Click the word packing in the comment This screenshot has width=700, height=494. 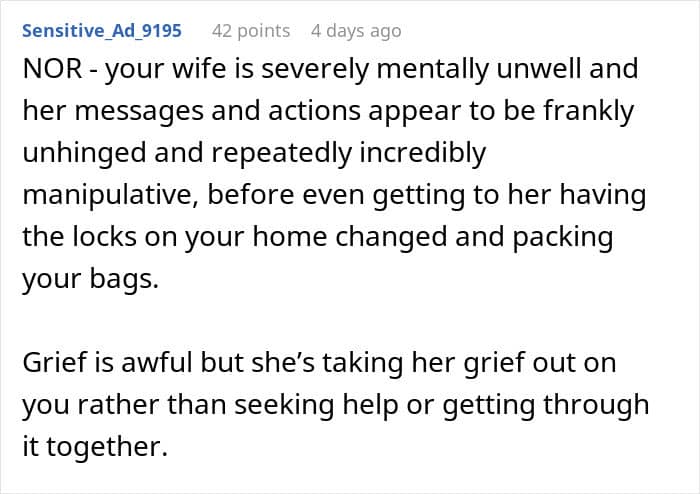click(x=562, y=237)
